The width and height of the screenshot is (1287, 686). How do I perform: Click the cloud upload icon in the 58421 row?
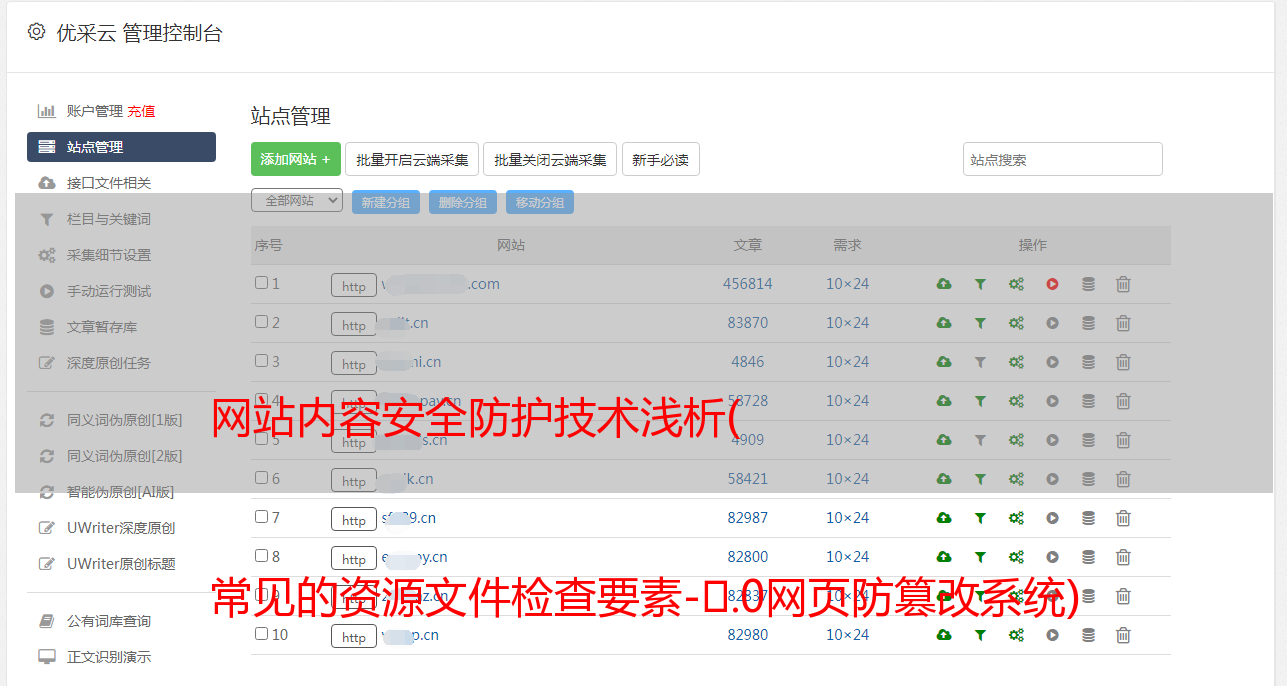point(944,479)
